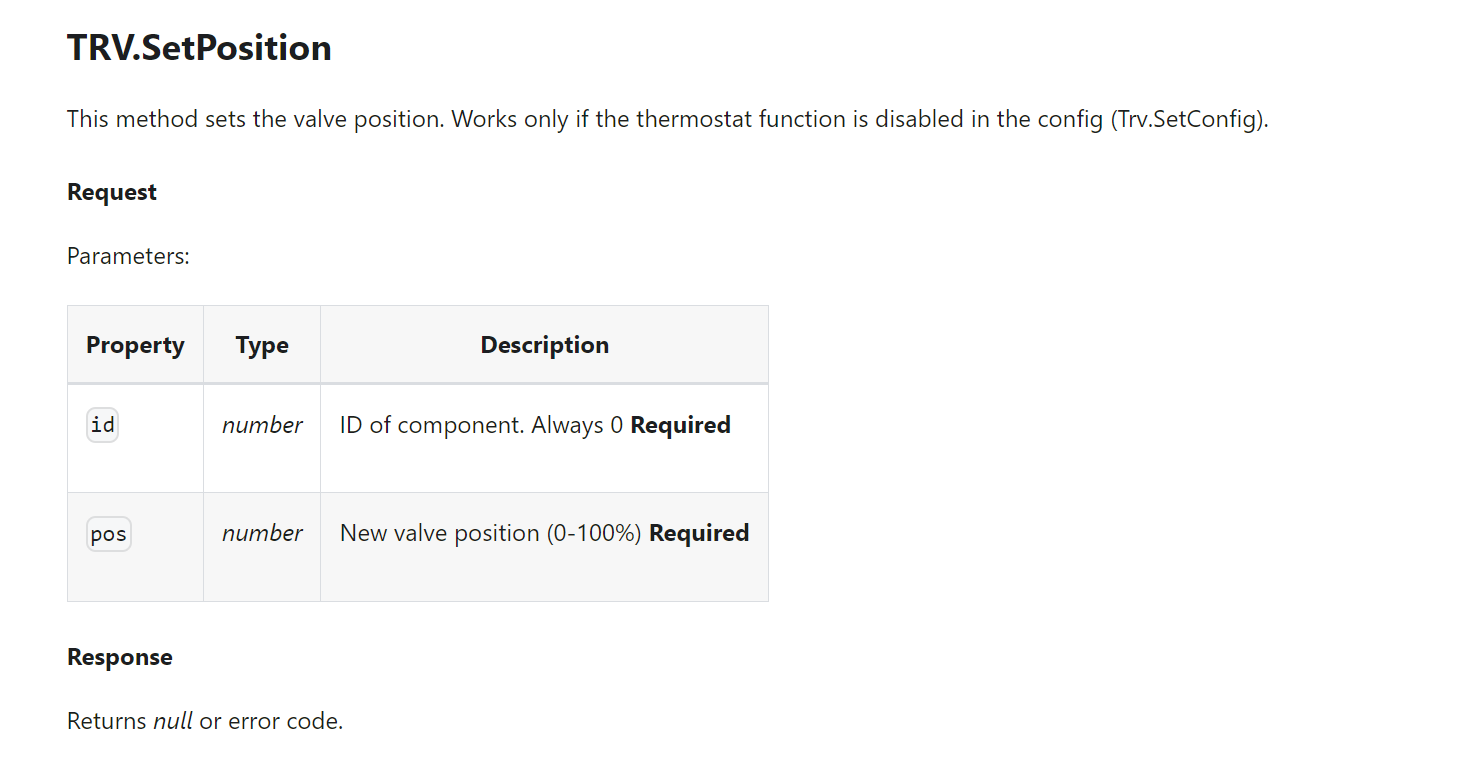1468x765 pixels.
Task: Click the bold Required in the pos row
Action: 699,533
